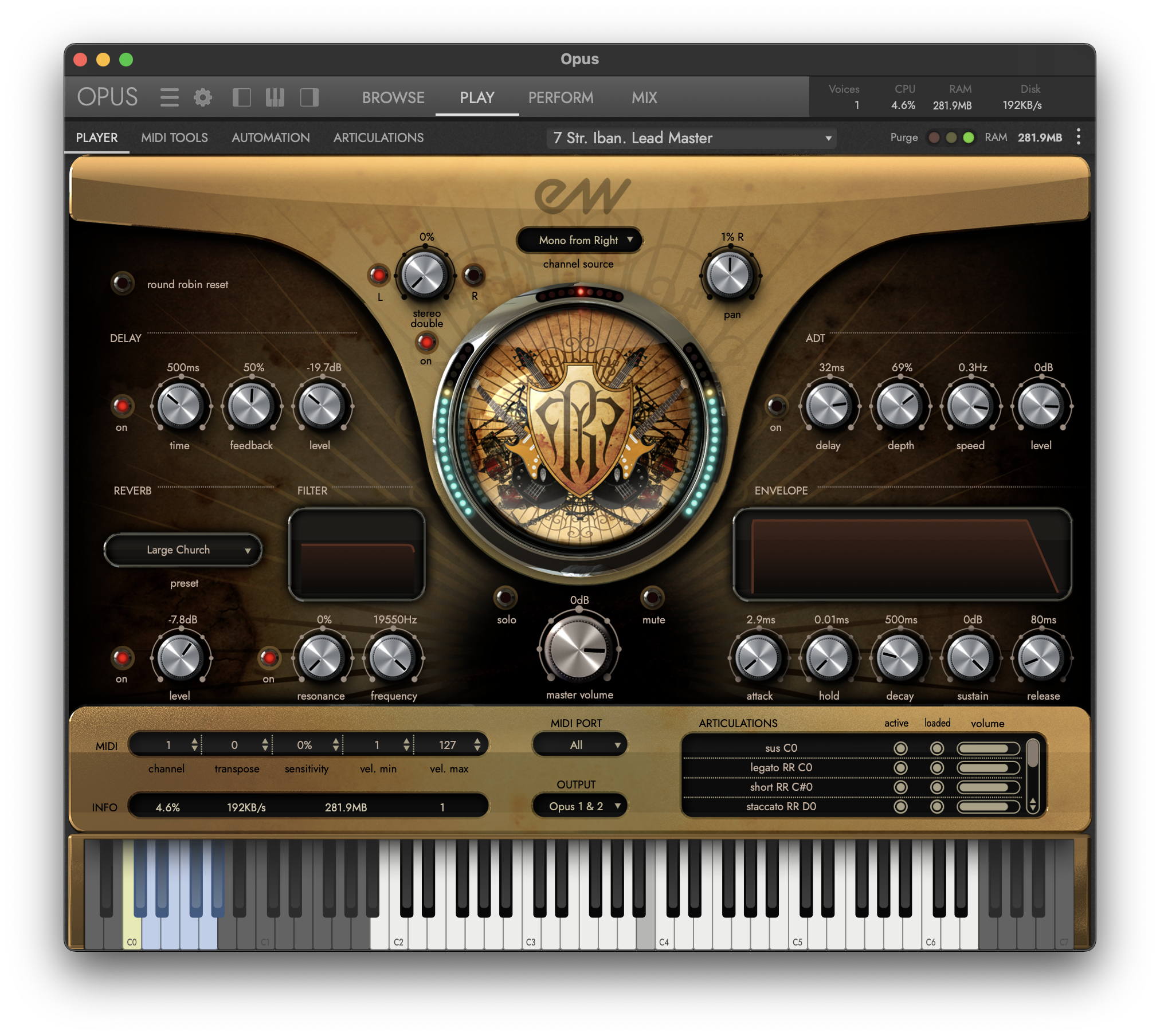This screenshot has width=1160, height=1036.
Task: Switch to the MIX tab
Action: pyautogui.click(x=644, y=97)
